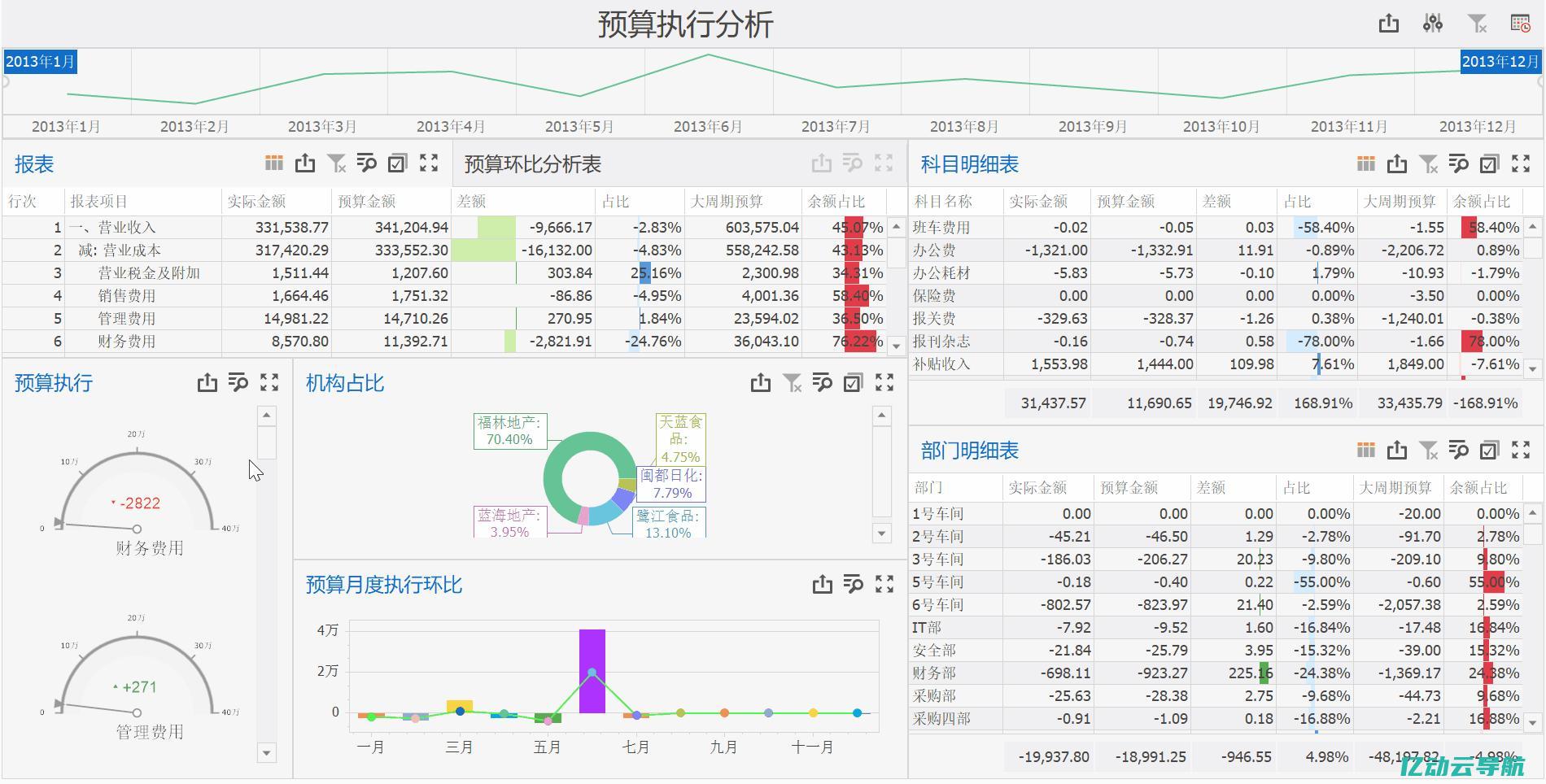Screen dimensions: 1546x784
Task: Clear filter in the 报表 panel
Action: coord(336,163)
